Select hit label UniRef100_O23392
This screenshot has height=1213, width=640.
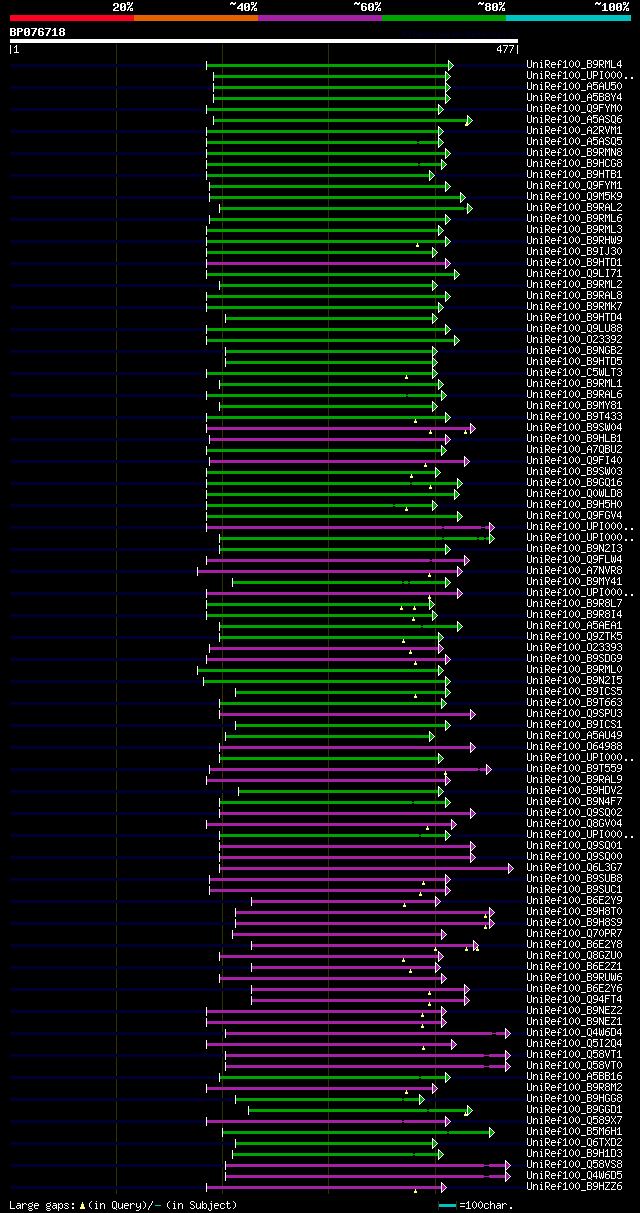click(574, 340)
